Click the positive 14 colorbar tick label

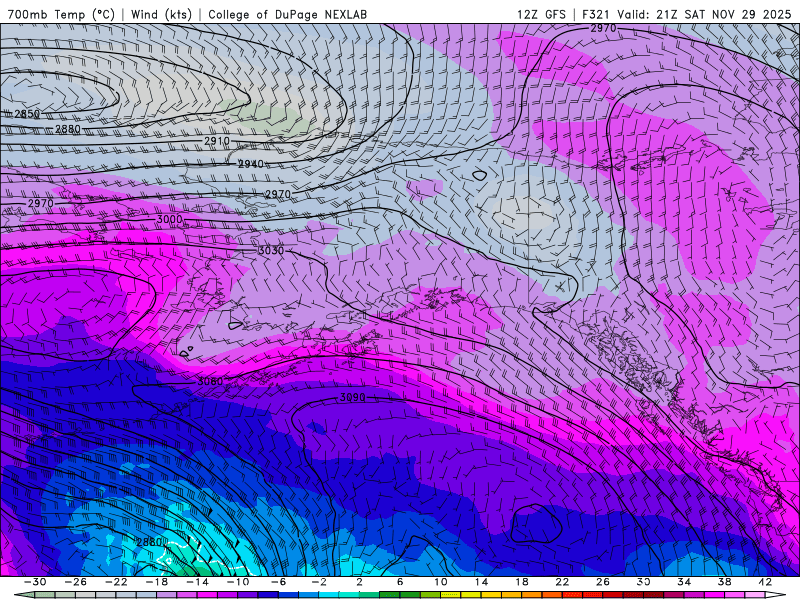coord(481,582)
